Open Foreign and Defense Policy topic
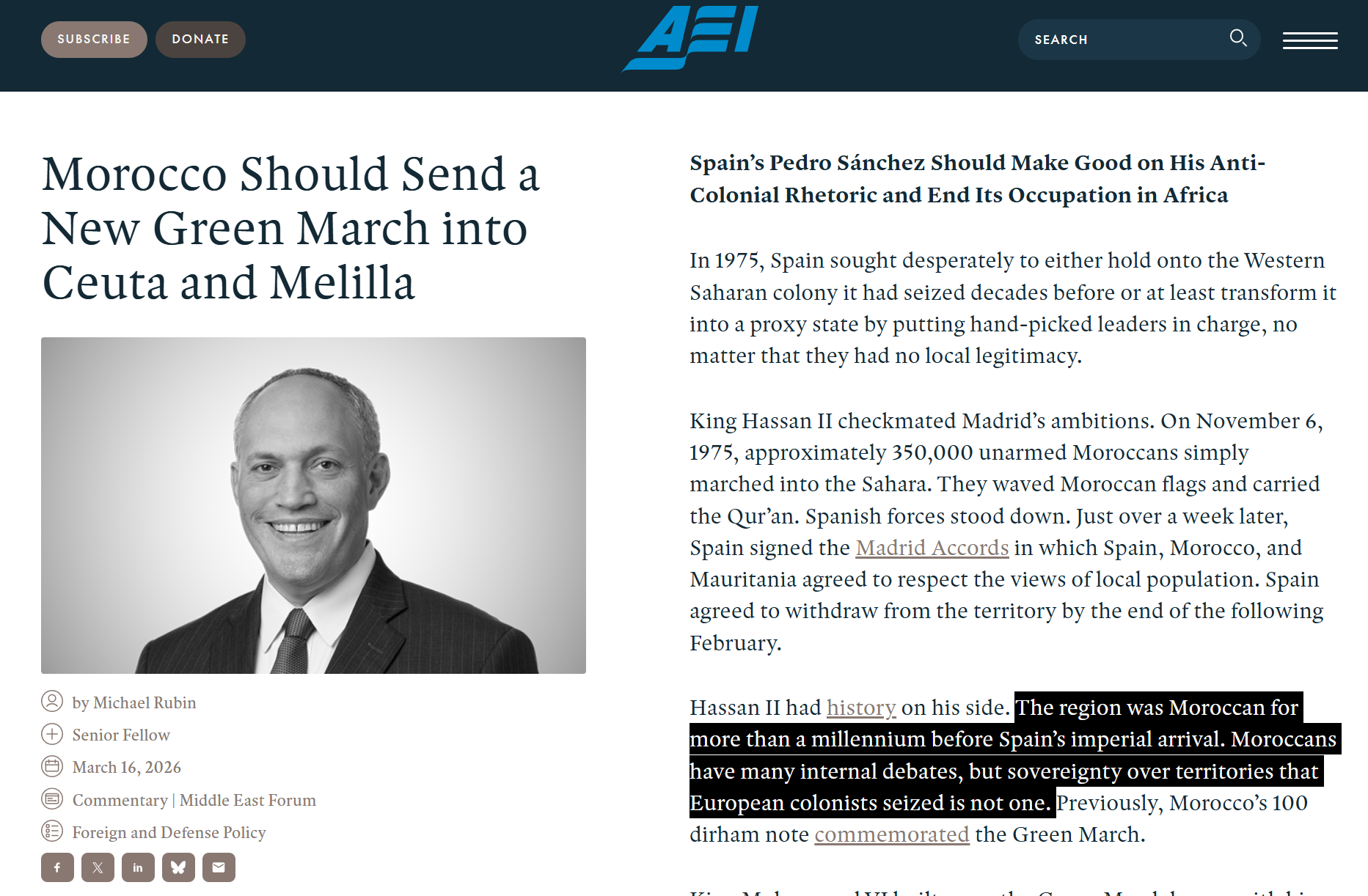The height and width of the screenshot is (896, 1368). [x=169, y=832]
